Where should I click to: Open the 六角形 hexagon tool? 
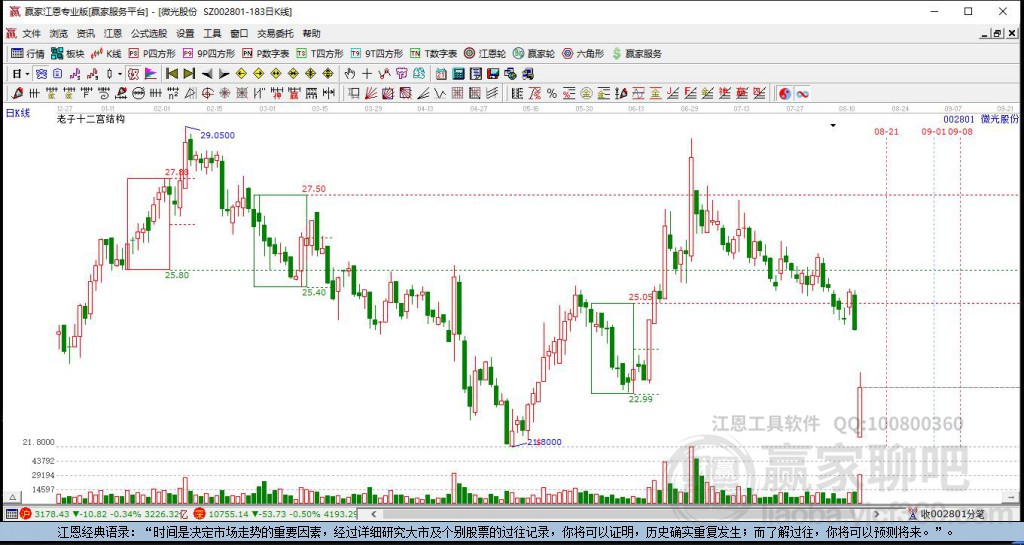tap(583, 54)
